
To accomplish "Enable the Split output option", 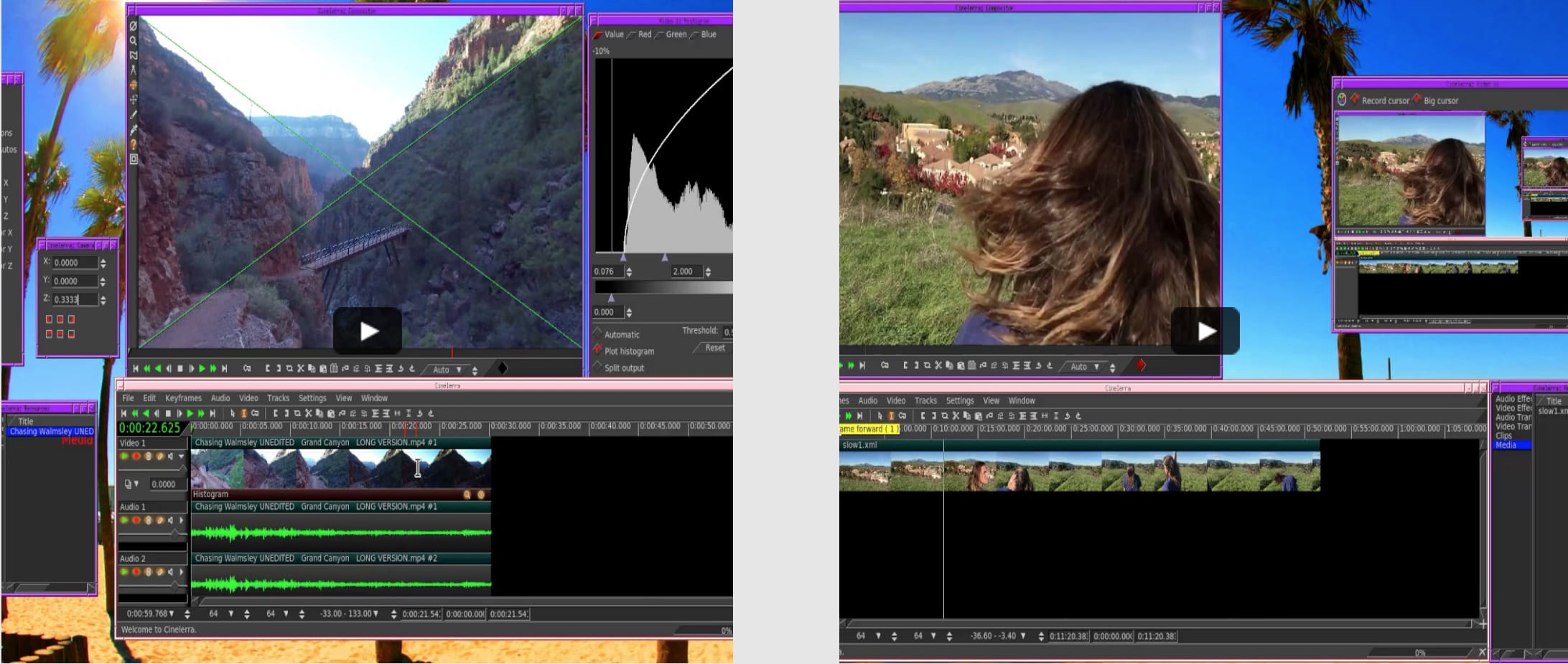I will pos(598,368).
